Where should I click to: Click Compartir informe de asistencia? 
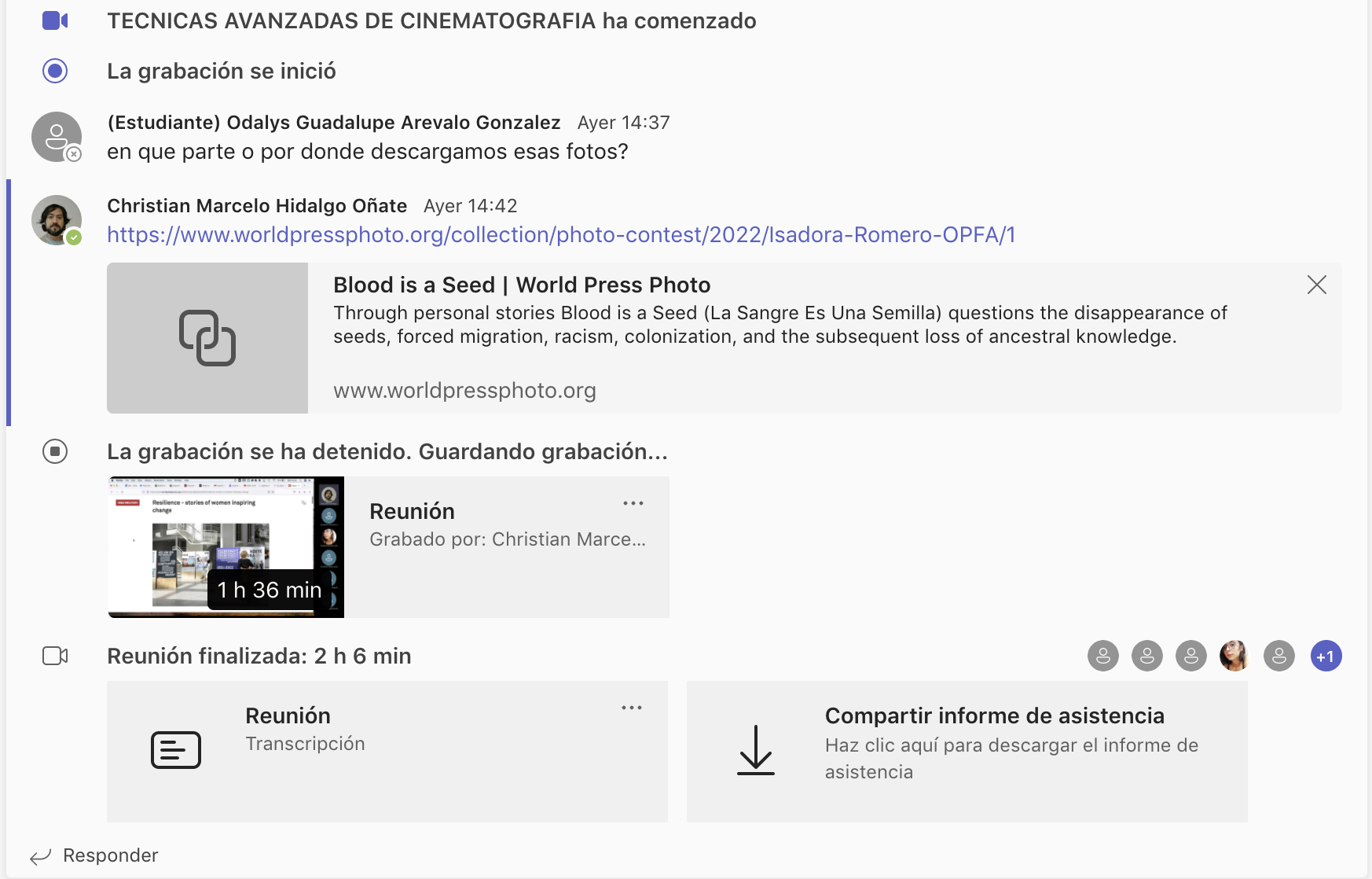point(995,715)
